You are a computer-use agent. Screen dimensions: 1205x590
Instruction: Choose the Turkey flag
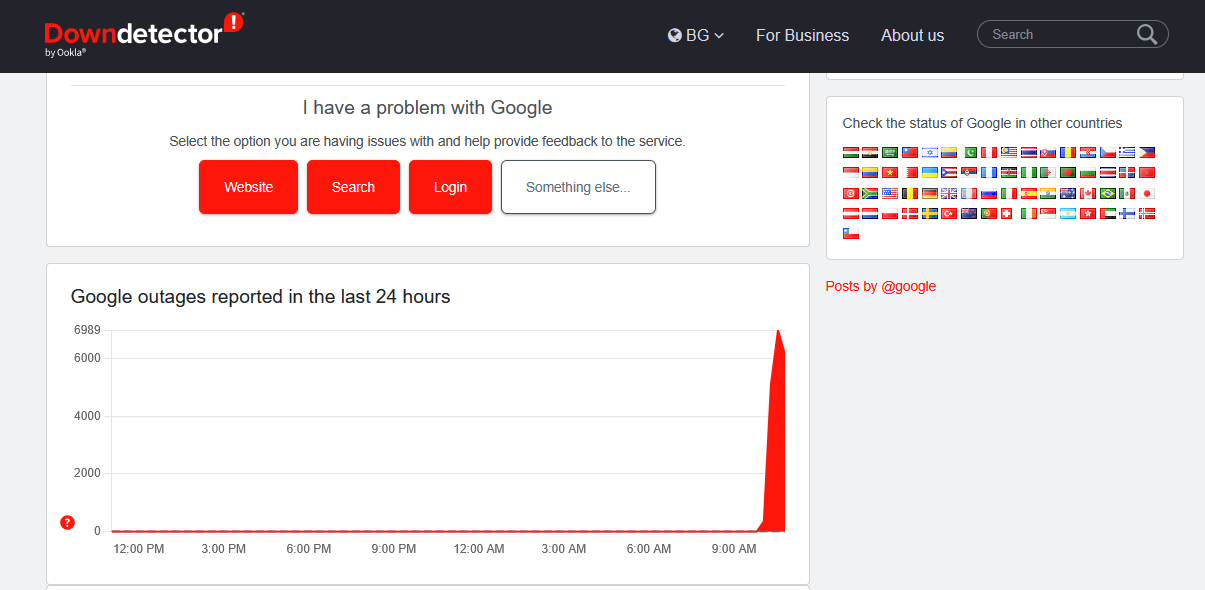tap(949, 213)
